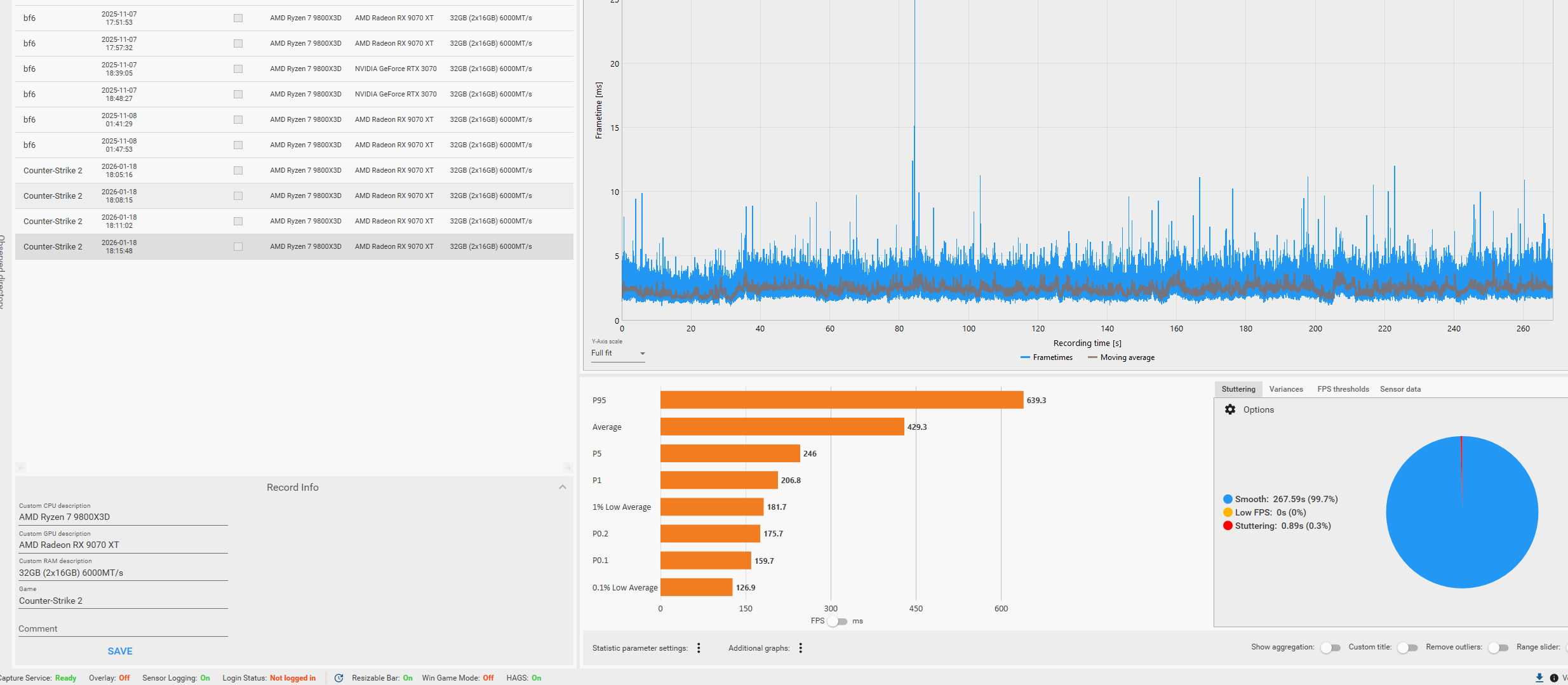Open the Y-Axis scale Full fit dropdown

click(618, 354)
